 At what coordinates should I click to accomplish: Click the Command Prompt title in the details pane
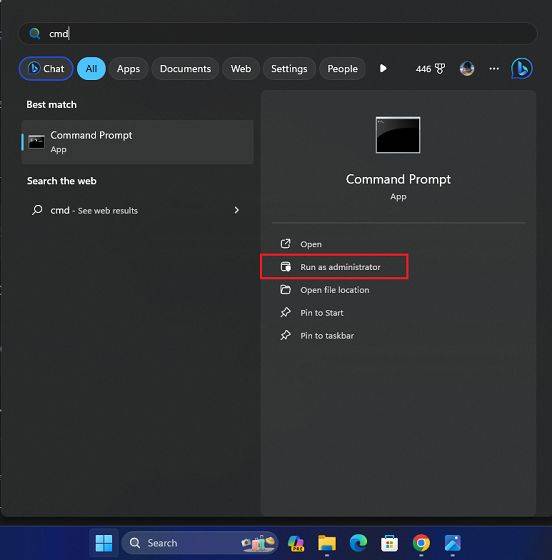(x=398, y=179)
